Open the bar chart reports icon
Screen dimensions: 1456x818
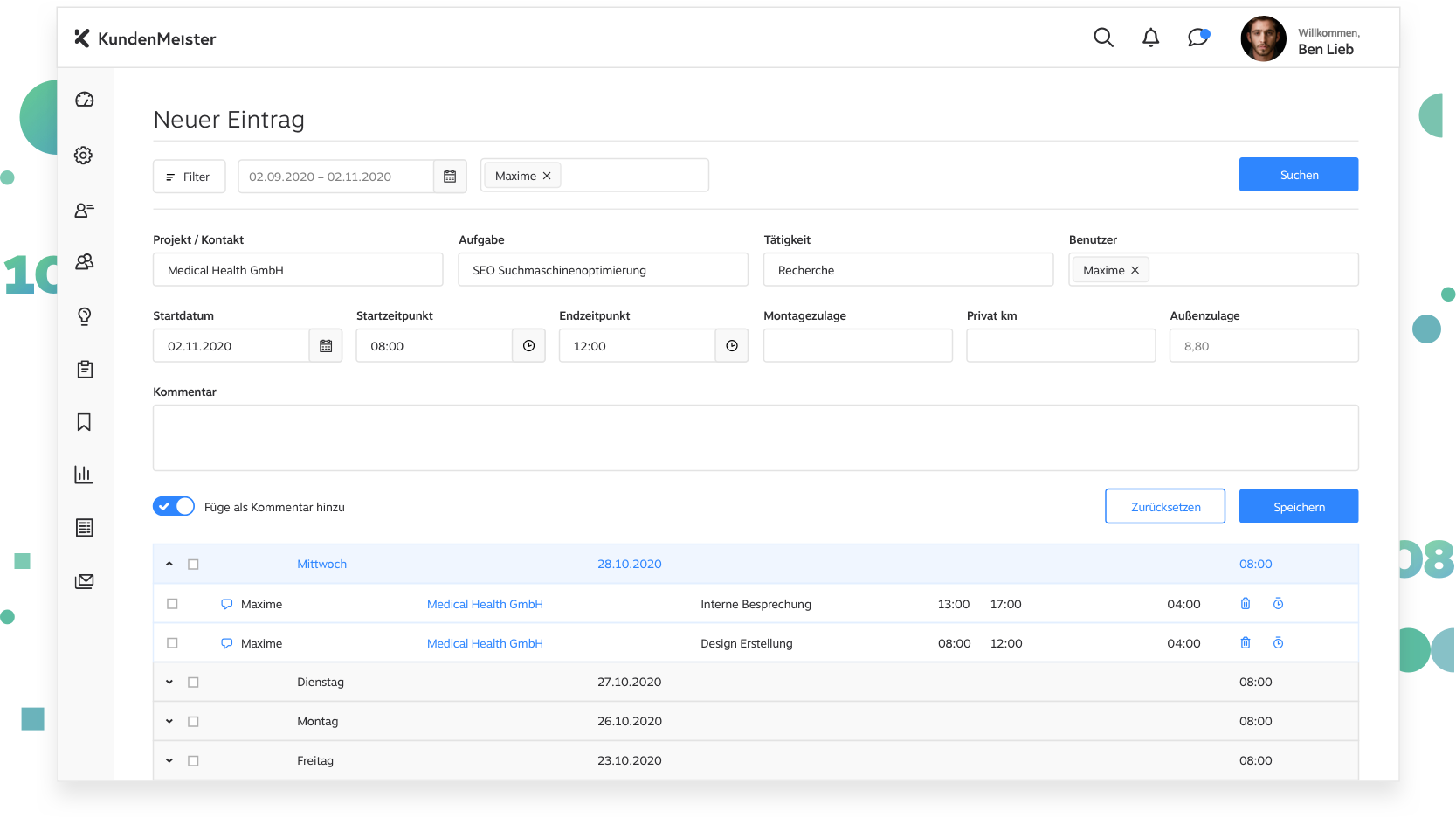[84, 475]
